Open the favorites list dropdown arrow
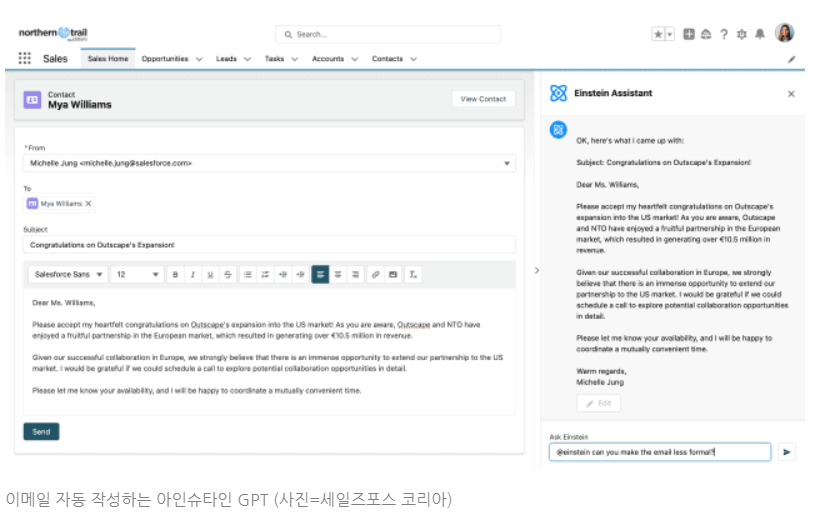The image size is (813, 515). click(670, 34)
